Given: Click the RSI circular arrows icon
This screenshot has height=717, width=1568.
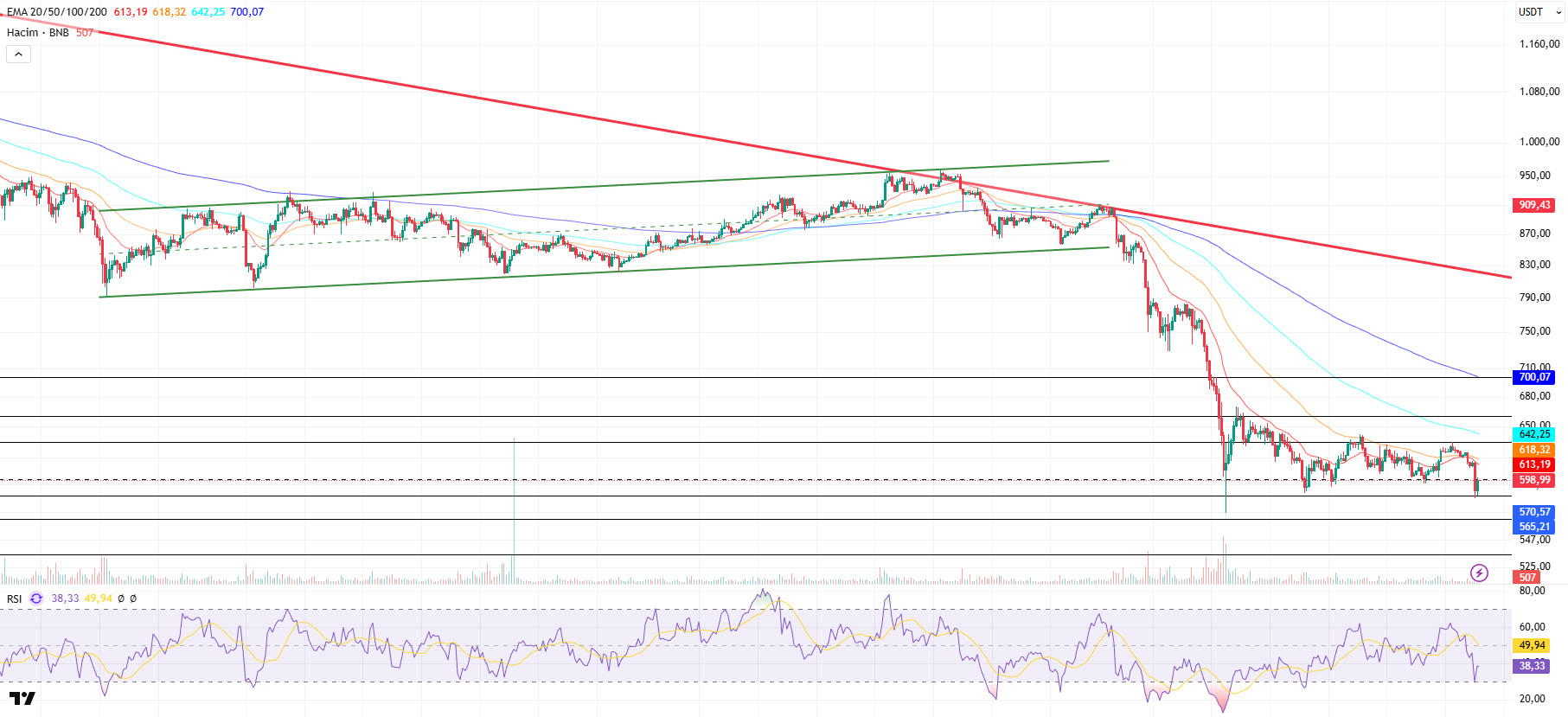Looking at the screenshot, I should [36, 599].
